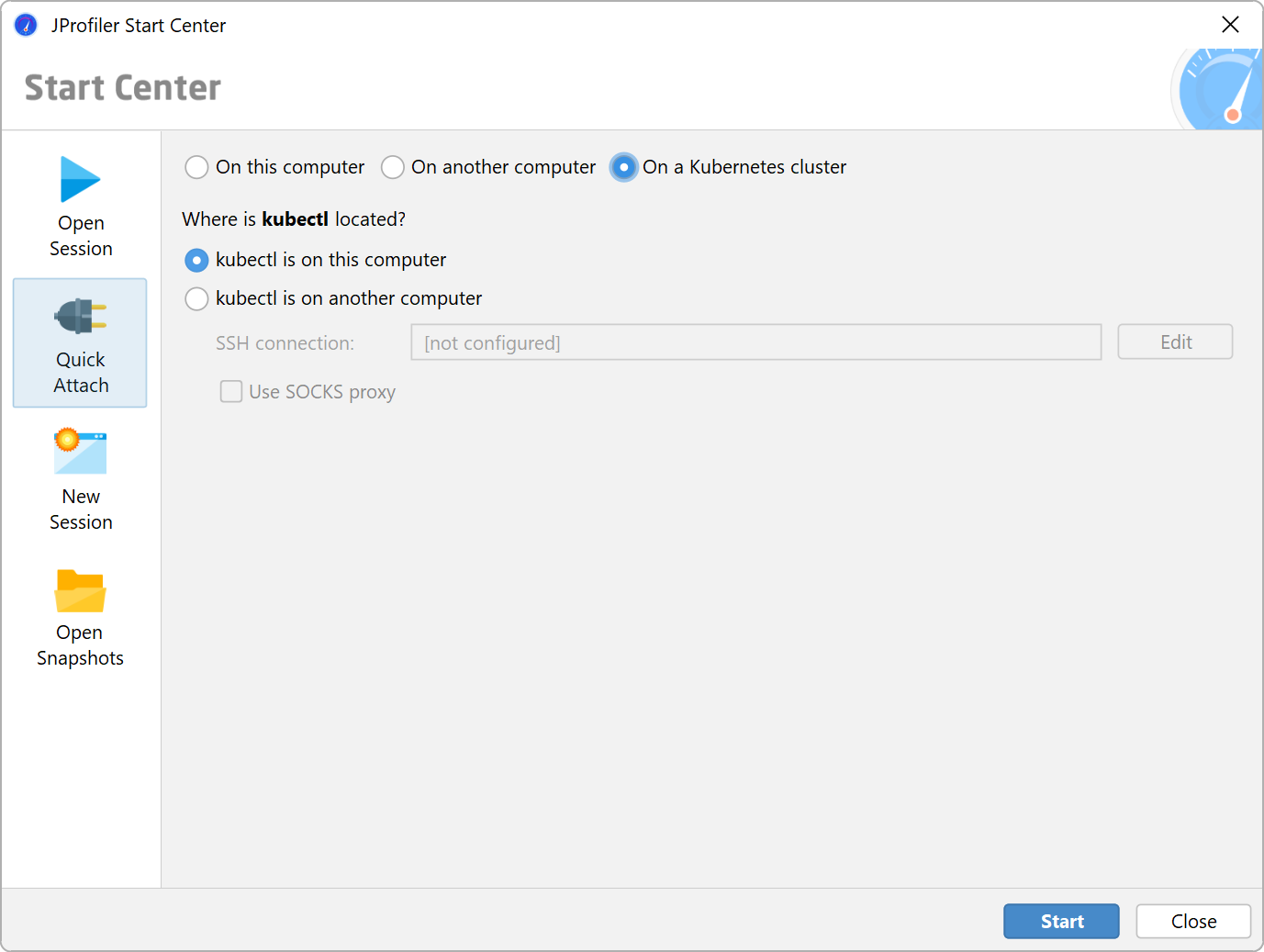Close the JProfiler Start Center window
The image size is (1264, 952).
click(1231, 25)
